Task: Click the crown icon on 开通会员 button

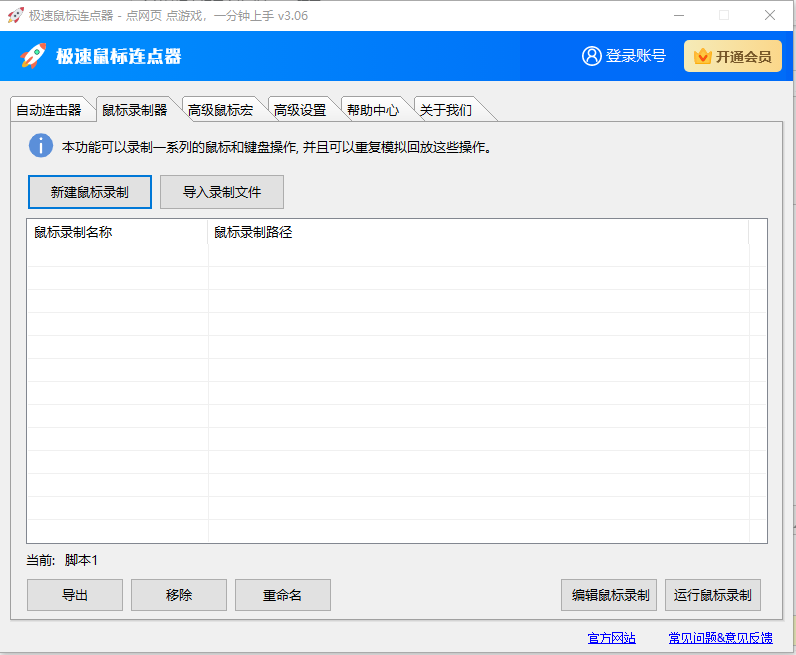Action: 702,57
